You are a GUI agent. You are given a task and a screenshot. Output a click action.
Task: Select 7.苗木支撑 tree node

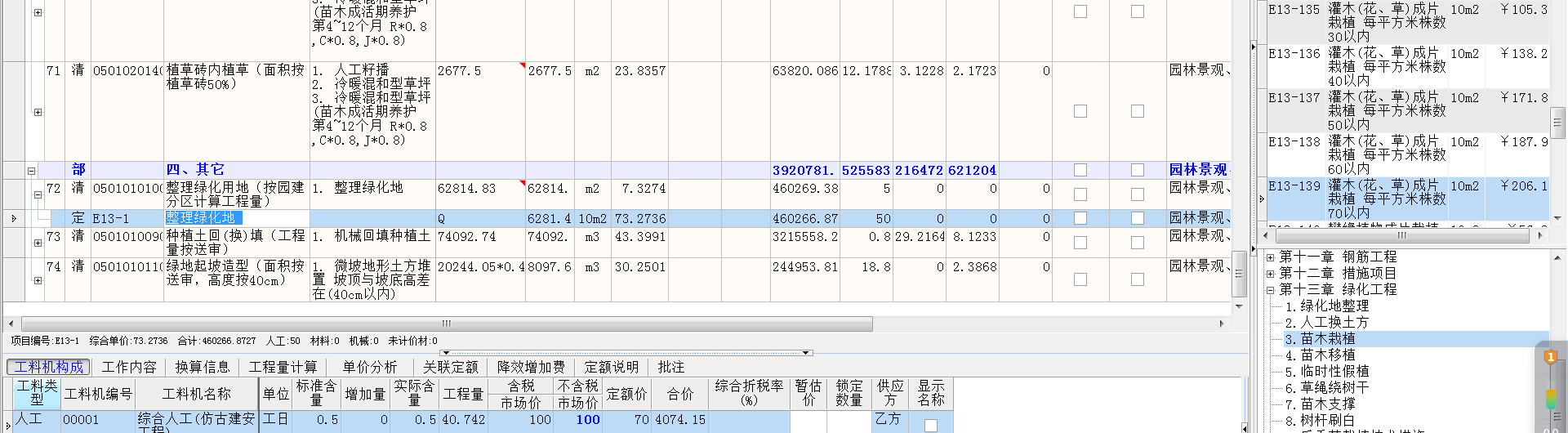pyautogui.click(x=1321, y=404)
